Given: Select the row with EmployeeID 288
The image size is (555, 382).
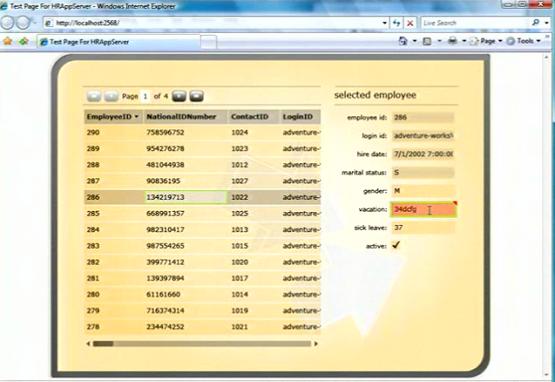Looking at the screenshot, I should click(202, 165).
